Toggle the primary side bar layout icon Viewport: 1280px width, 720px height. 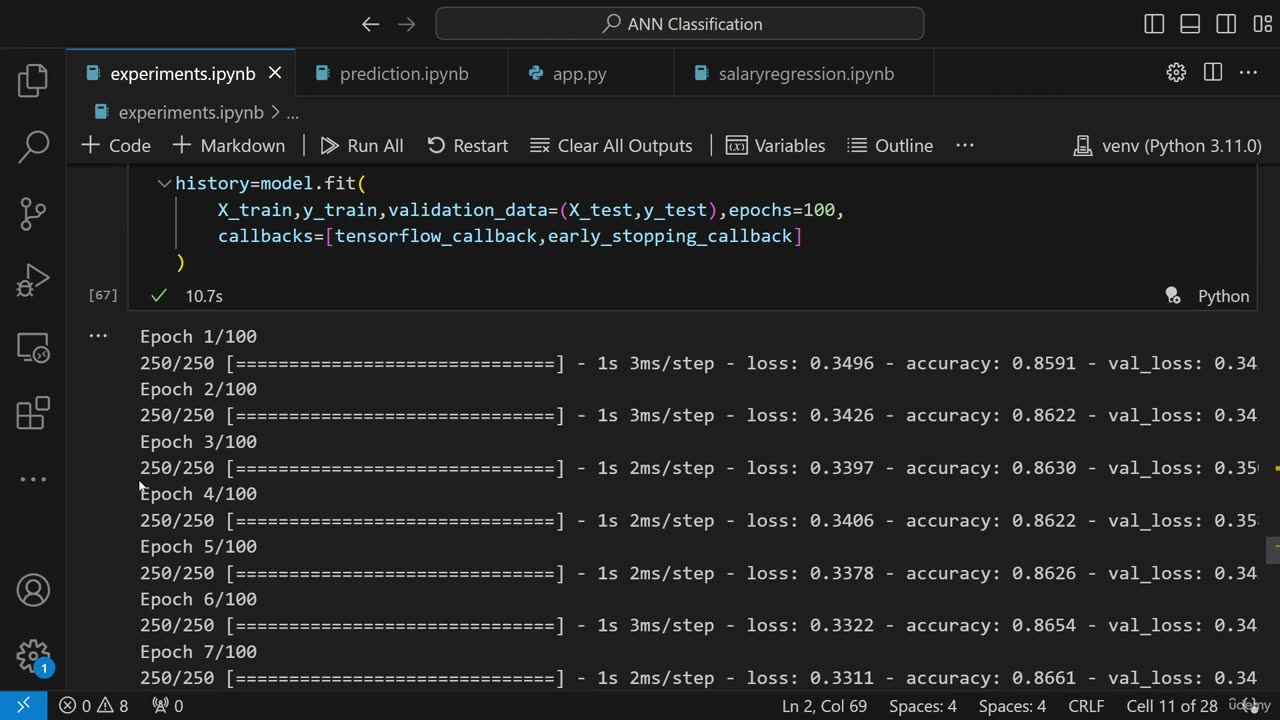click(1154, 24)
